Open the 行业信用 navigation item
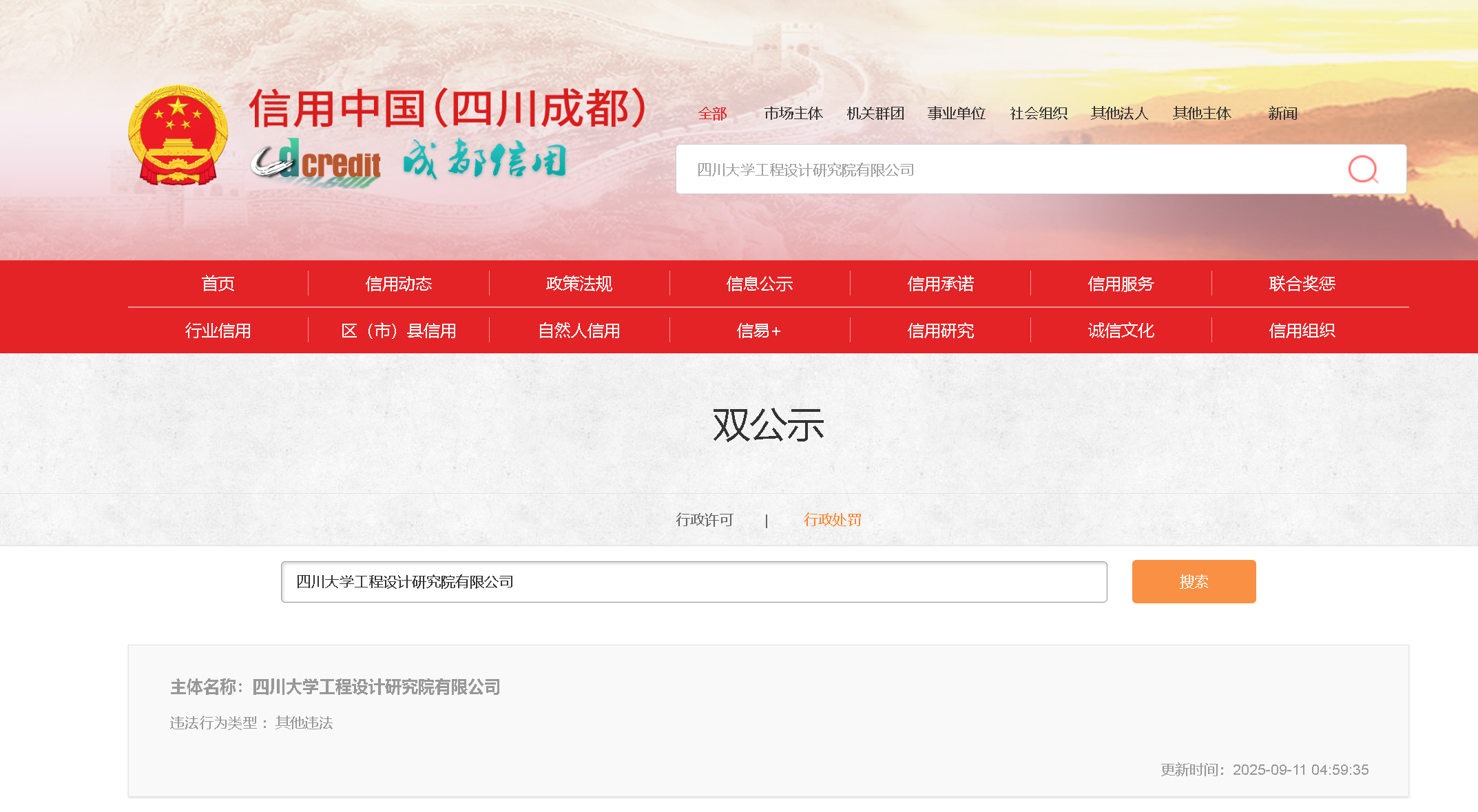 click(218, 331)
